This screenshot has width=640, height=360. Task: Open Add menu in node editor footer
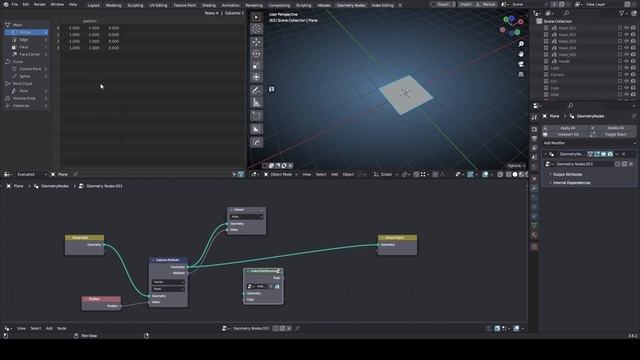[49, 328]
